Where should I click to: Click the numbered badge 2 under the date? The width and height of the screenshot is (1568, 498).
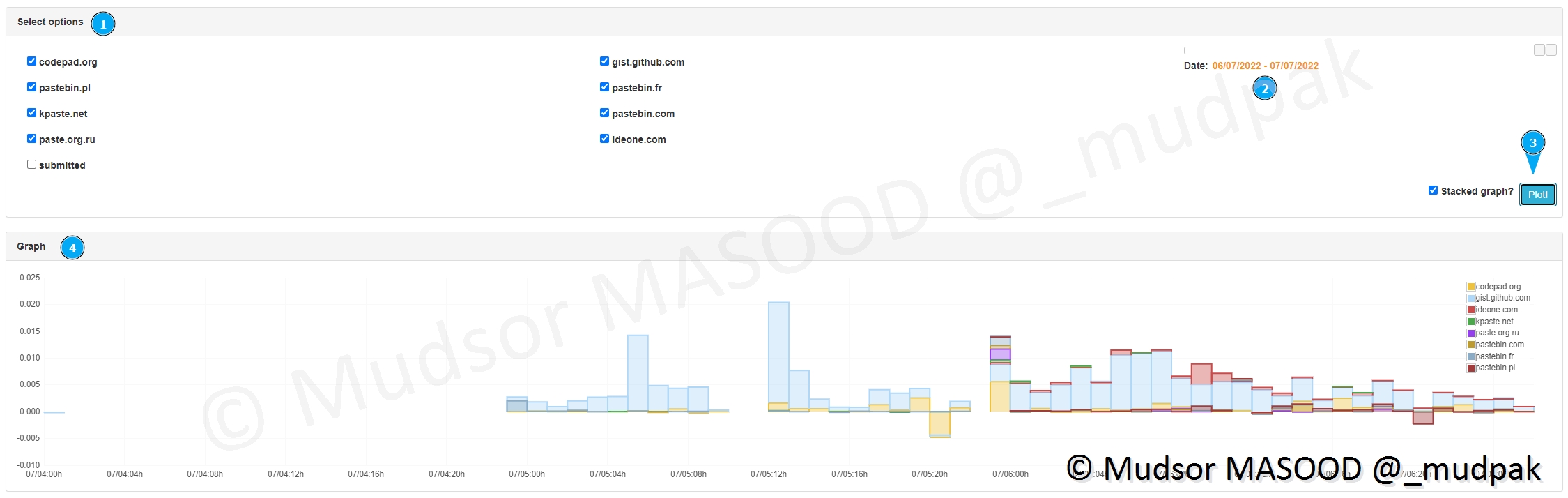coord(1265,89)
